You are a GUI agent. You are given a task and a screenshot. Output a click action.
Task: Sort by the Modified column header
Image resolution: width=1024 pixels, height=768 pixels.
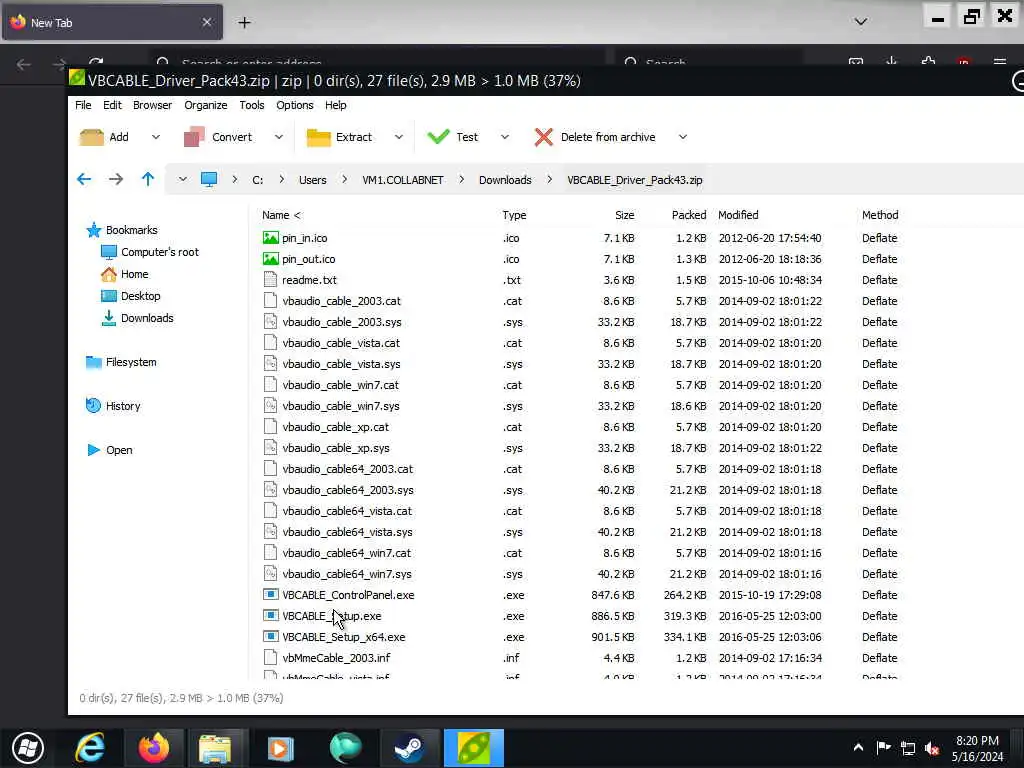coord(738,215)
